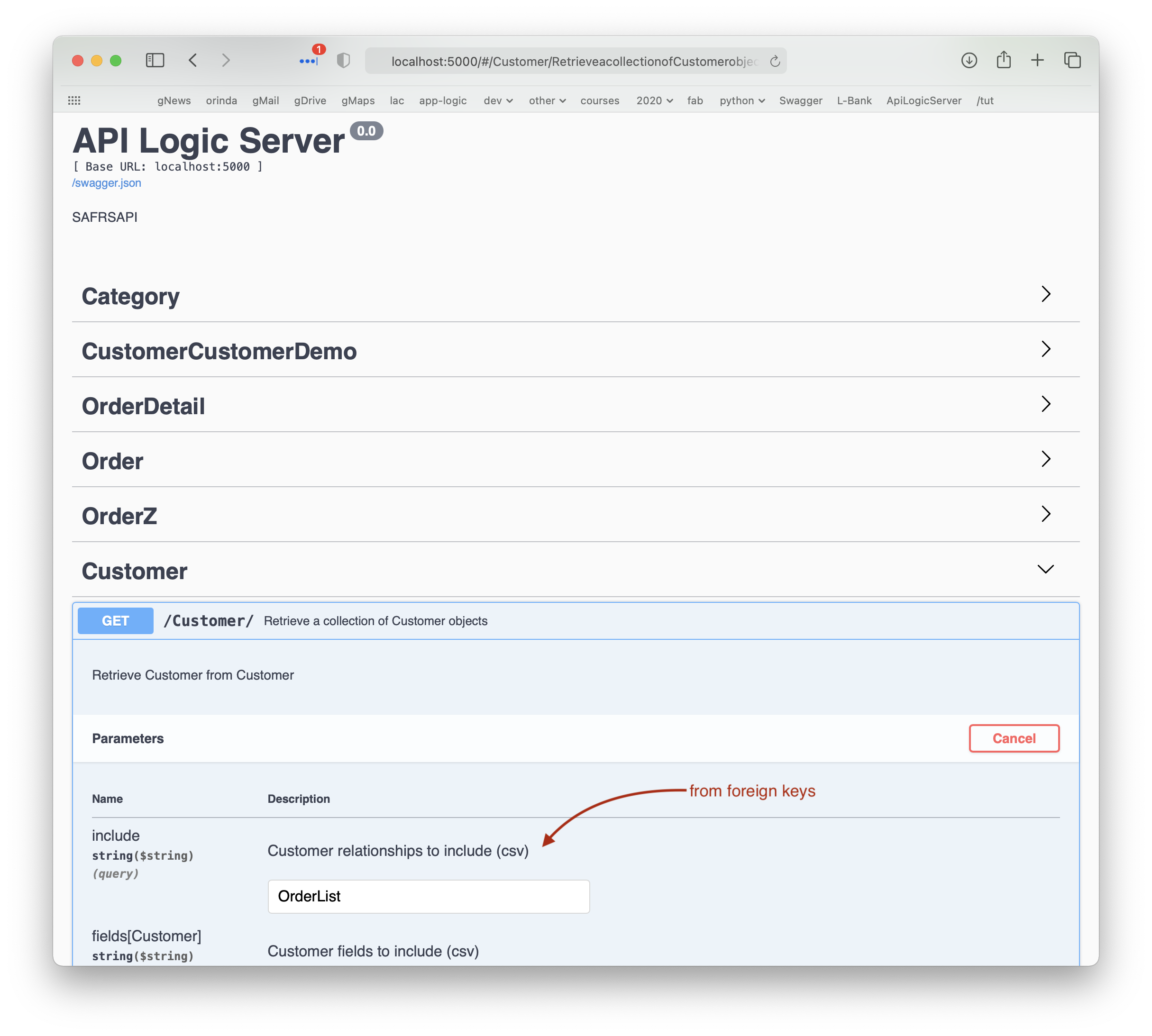Reload page with the refresh icon
1152x1036 pixels.
click(775, 62)
